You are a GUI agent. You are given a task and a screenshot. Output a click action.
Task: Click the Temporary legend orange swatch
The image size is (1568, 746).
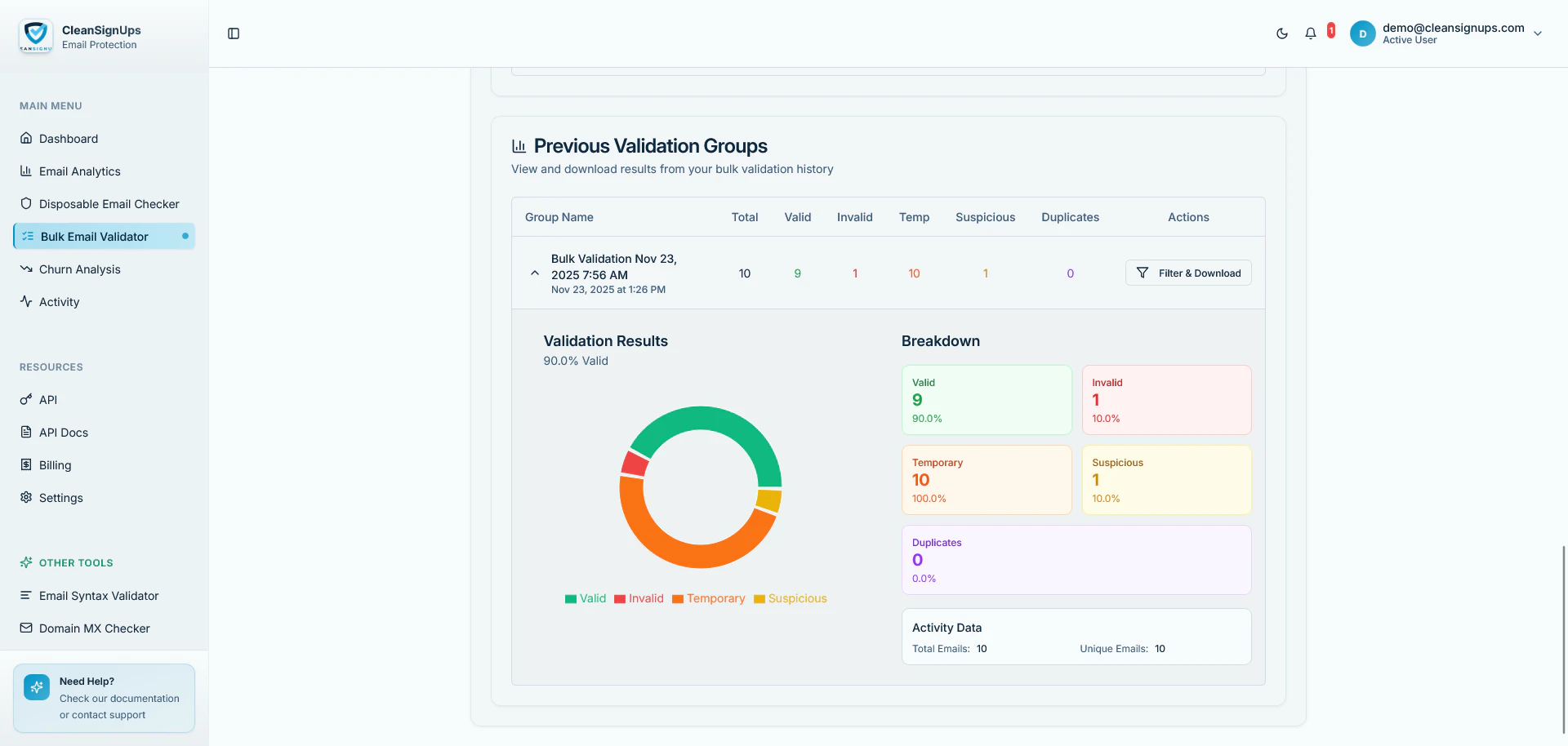point(678,599)
